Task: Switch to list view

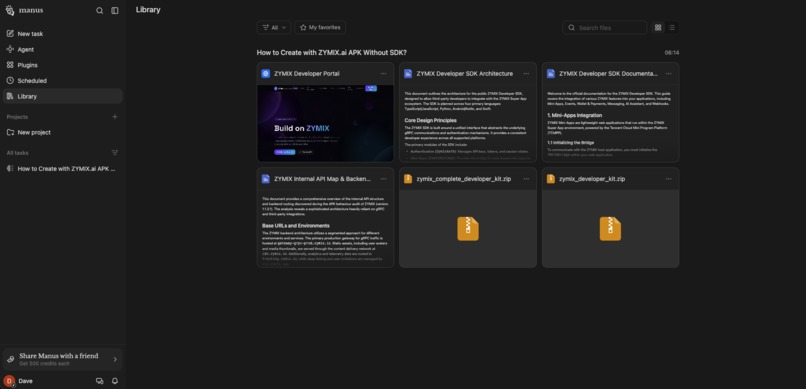Action: click(671, 27)
